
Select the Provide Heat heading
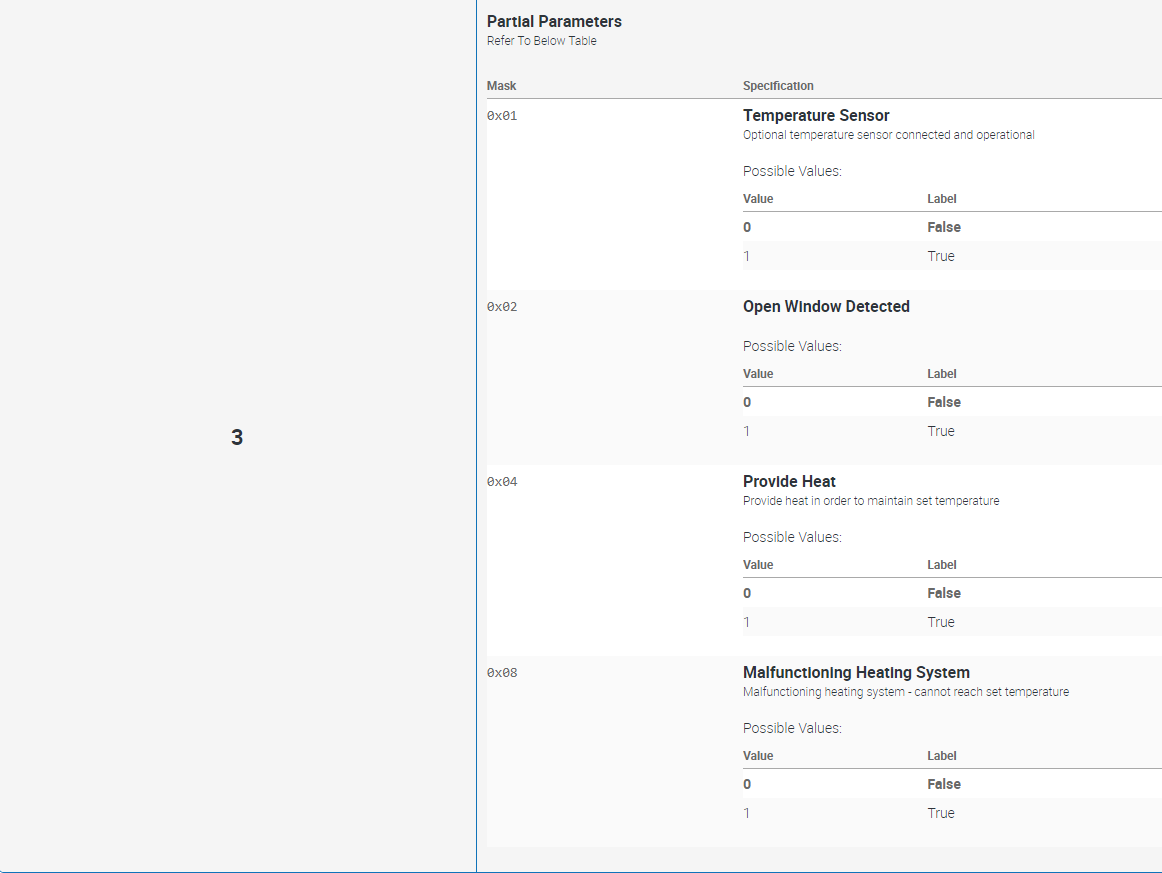[789, 481]
